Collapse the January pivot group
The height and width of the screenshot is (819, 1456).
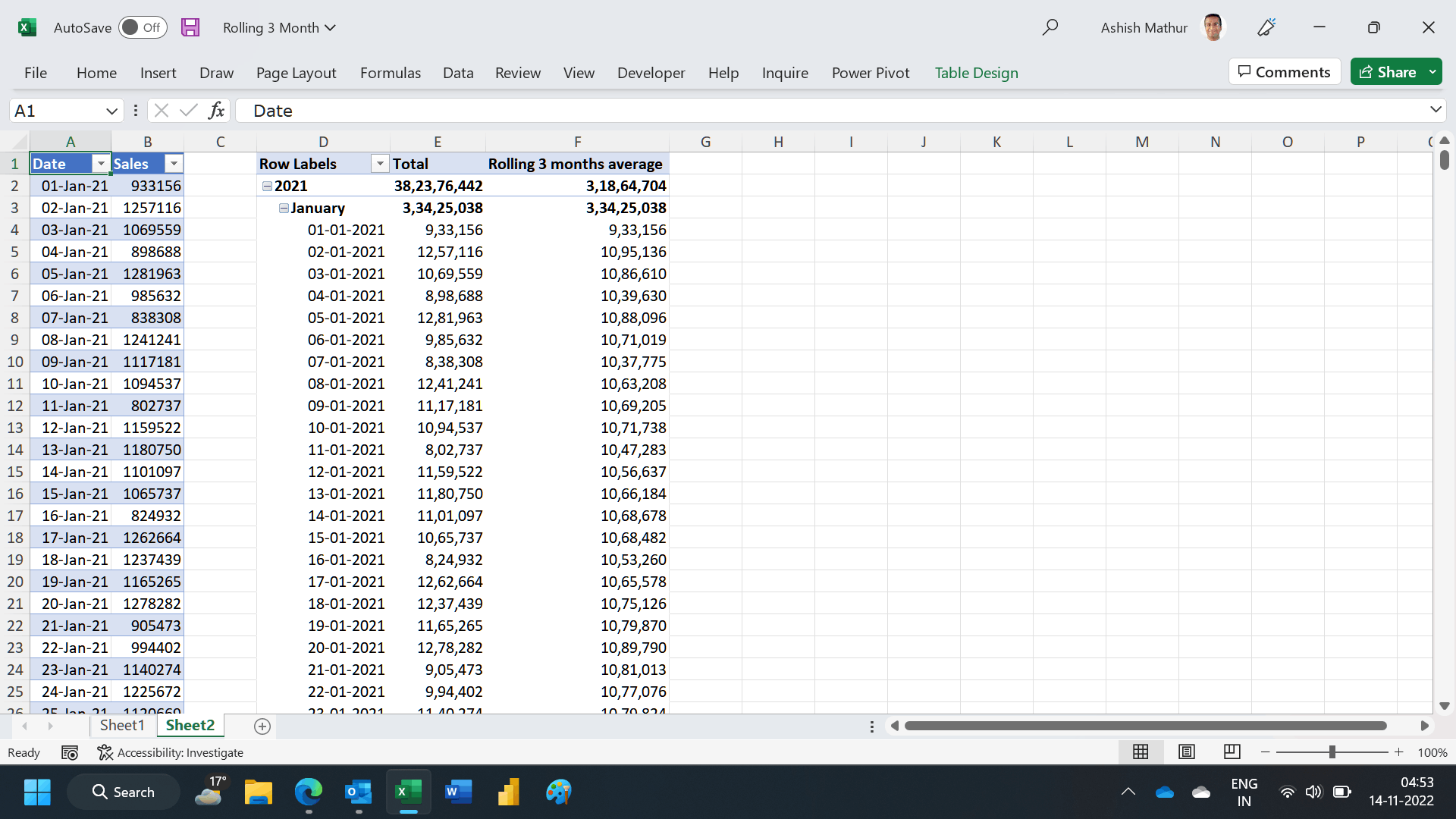(284, 208)
